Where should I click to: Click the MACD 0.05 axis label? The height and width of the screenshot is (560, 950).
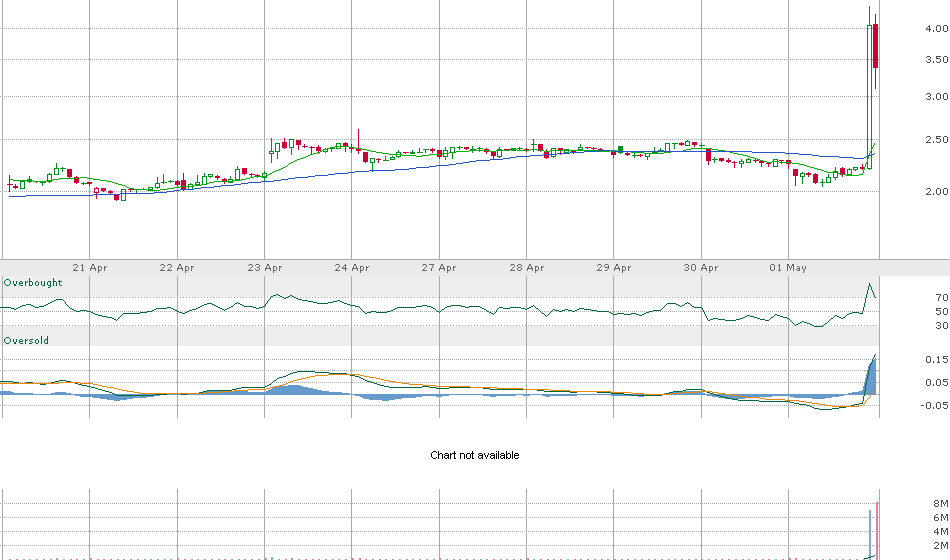click(x=937, y=382)
